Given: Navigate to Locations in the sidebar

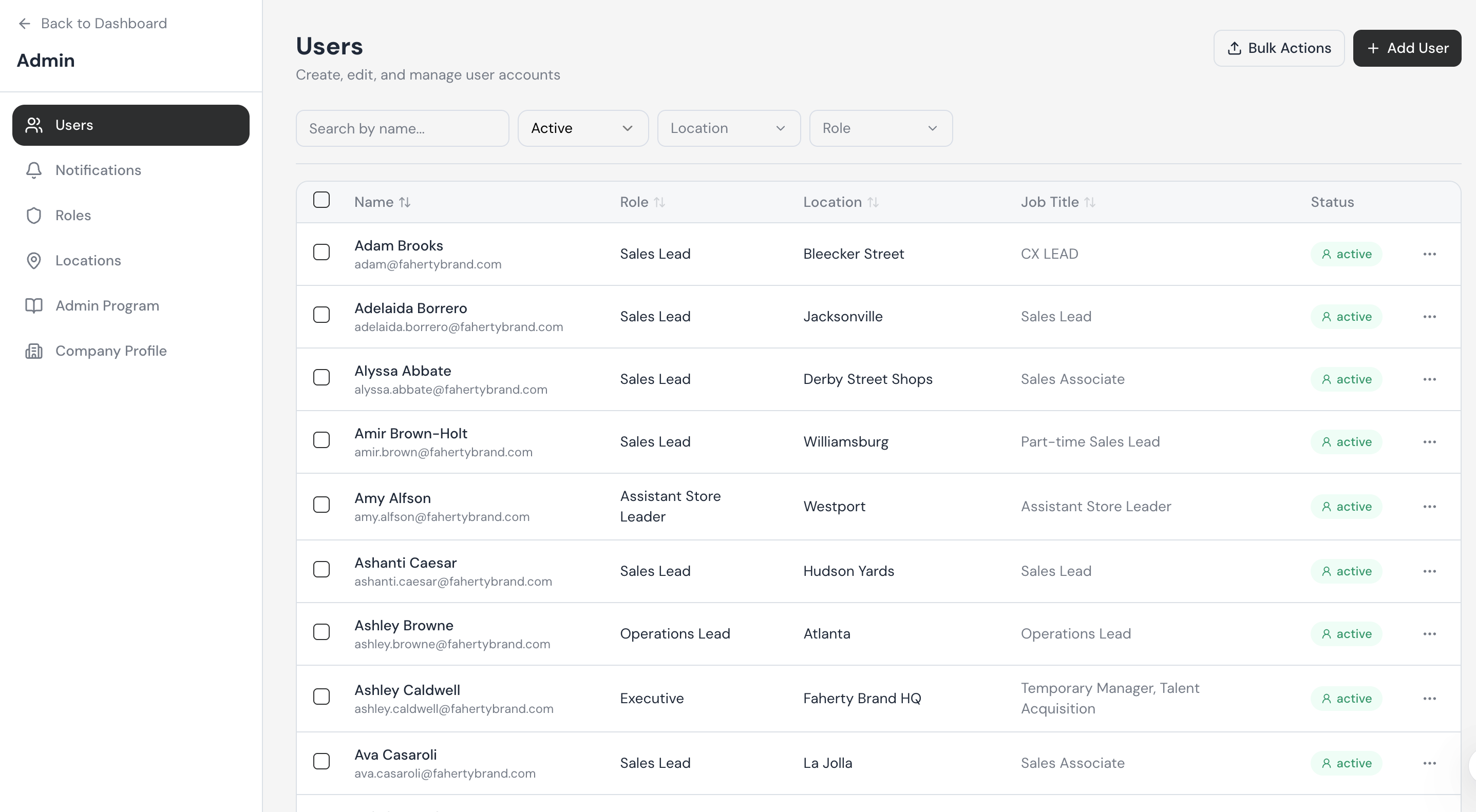Looking at the screenshot, I should click(130, 261).
